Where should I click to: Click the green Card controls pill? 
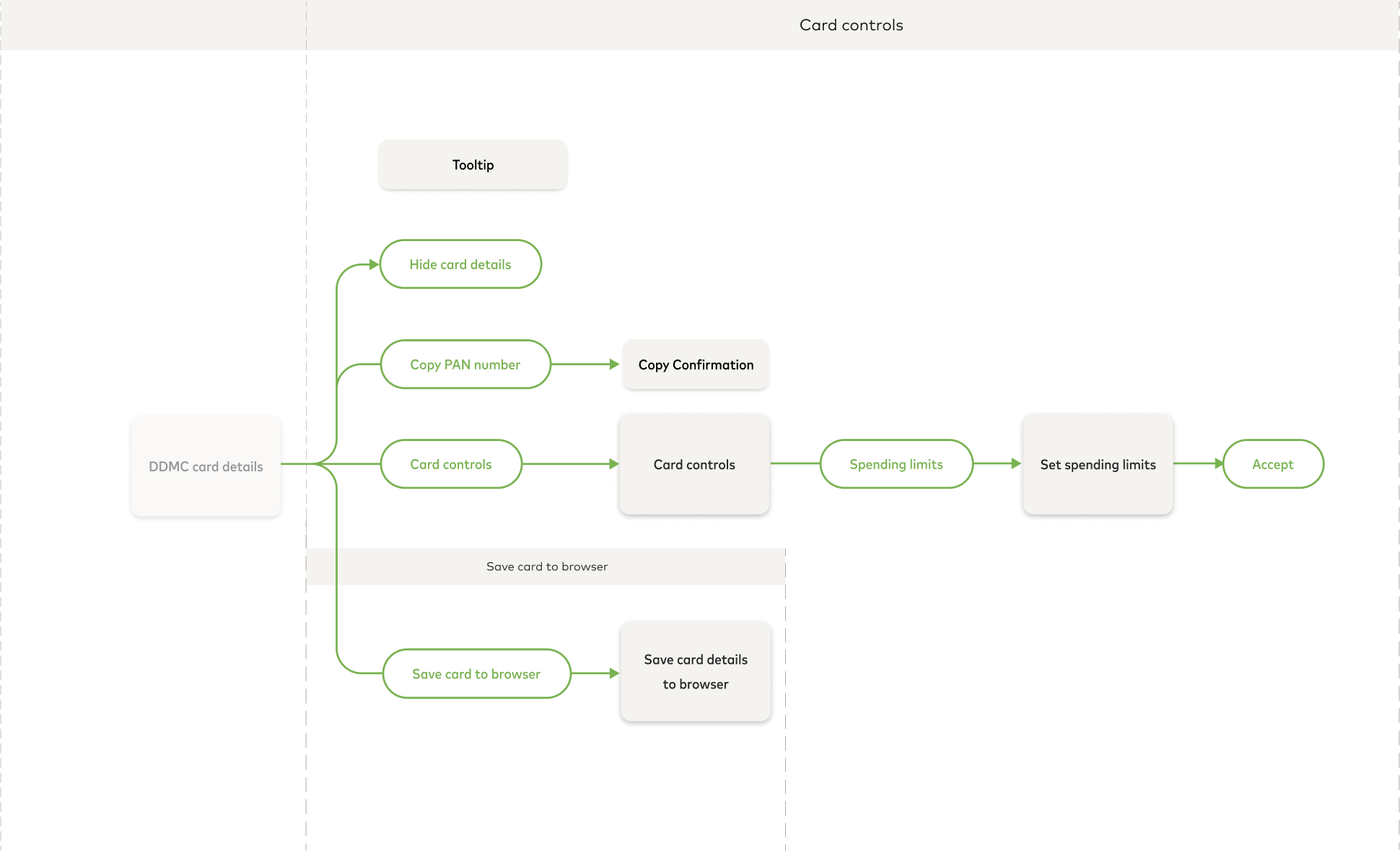[x=450, y=464]
